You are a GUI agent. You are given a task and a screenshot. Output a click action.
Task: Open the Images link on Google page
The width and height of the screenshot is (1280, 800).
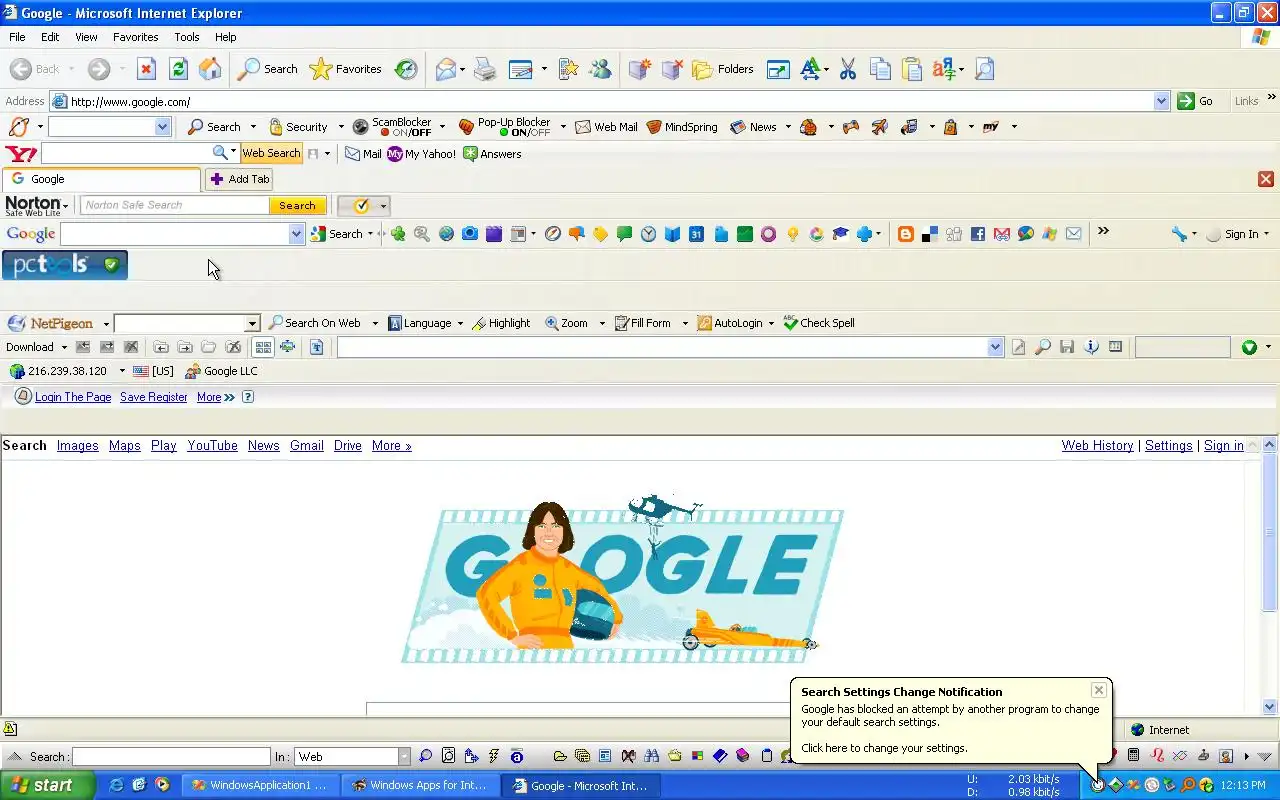[77, 446]
